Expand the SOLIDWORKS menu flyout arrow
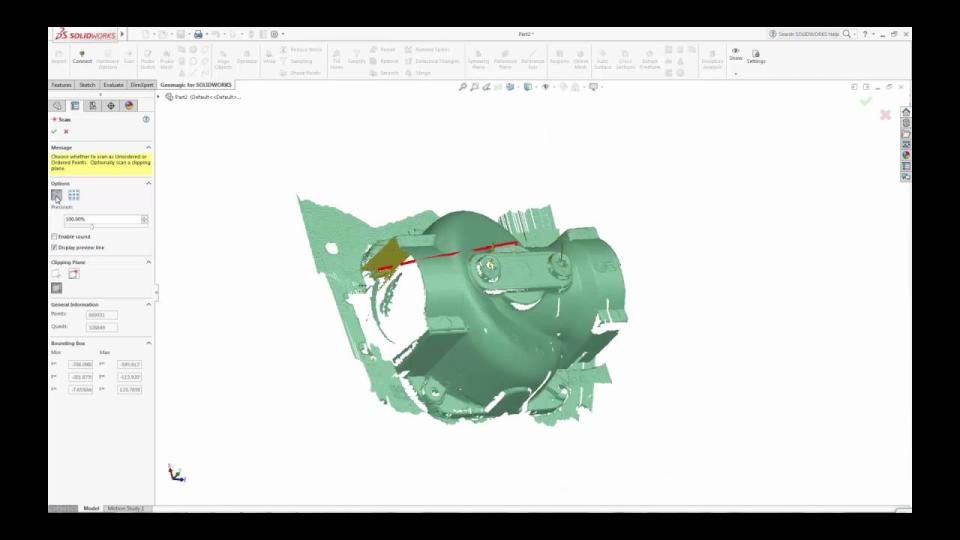This screenshot has width=960, height=540. [122, 34]
